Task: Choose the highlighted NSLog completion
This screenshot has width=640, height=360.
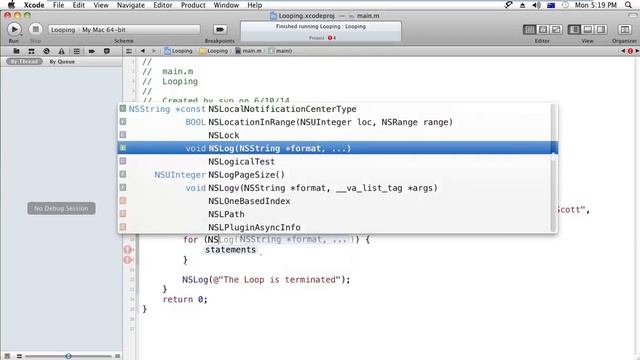Action: (x=338, y=148)
